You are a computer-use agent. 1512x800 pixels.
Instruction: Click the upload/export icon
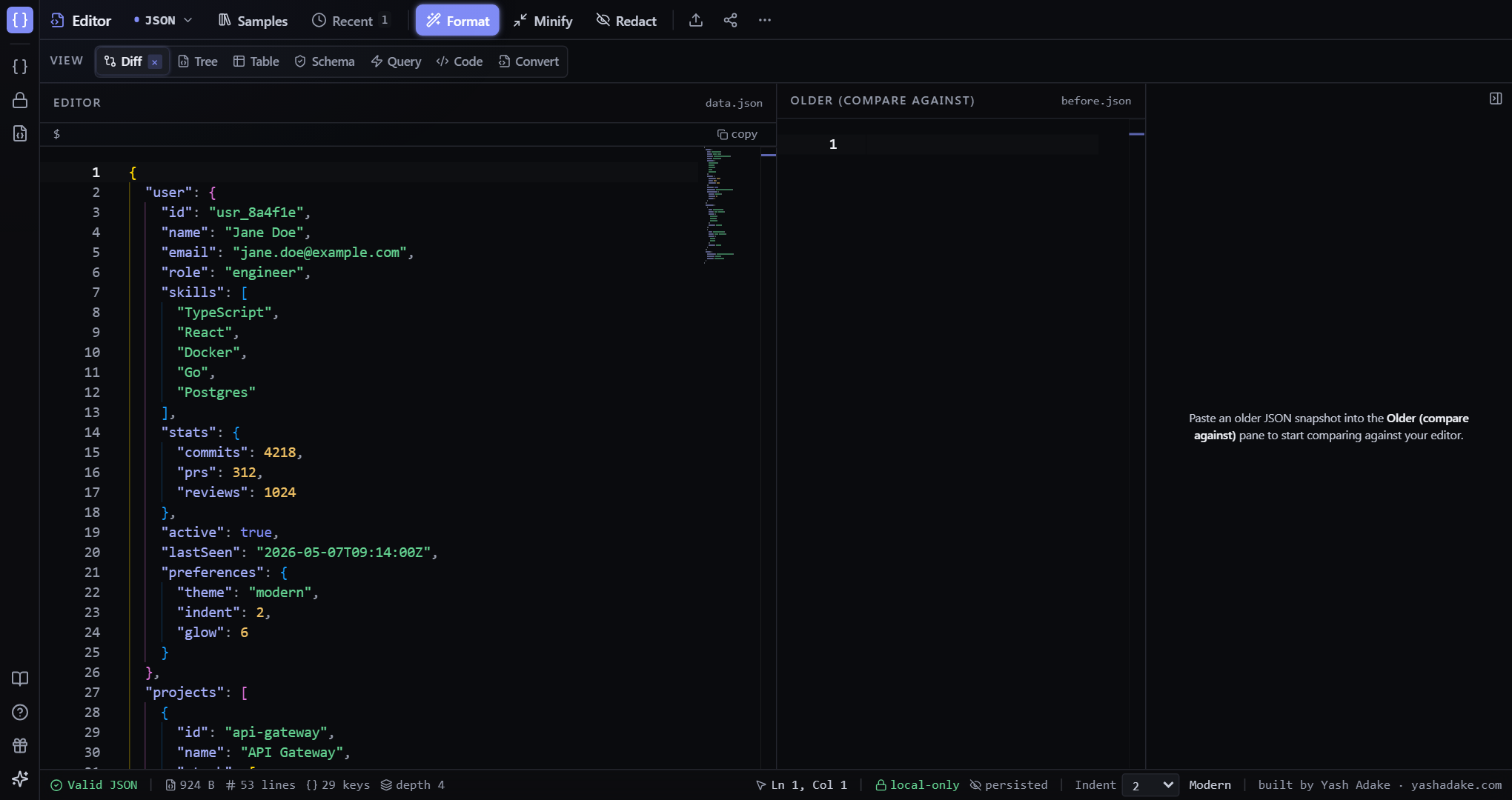click(695, 21)
